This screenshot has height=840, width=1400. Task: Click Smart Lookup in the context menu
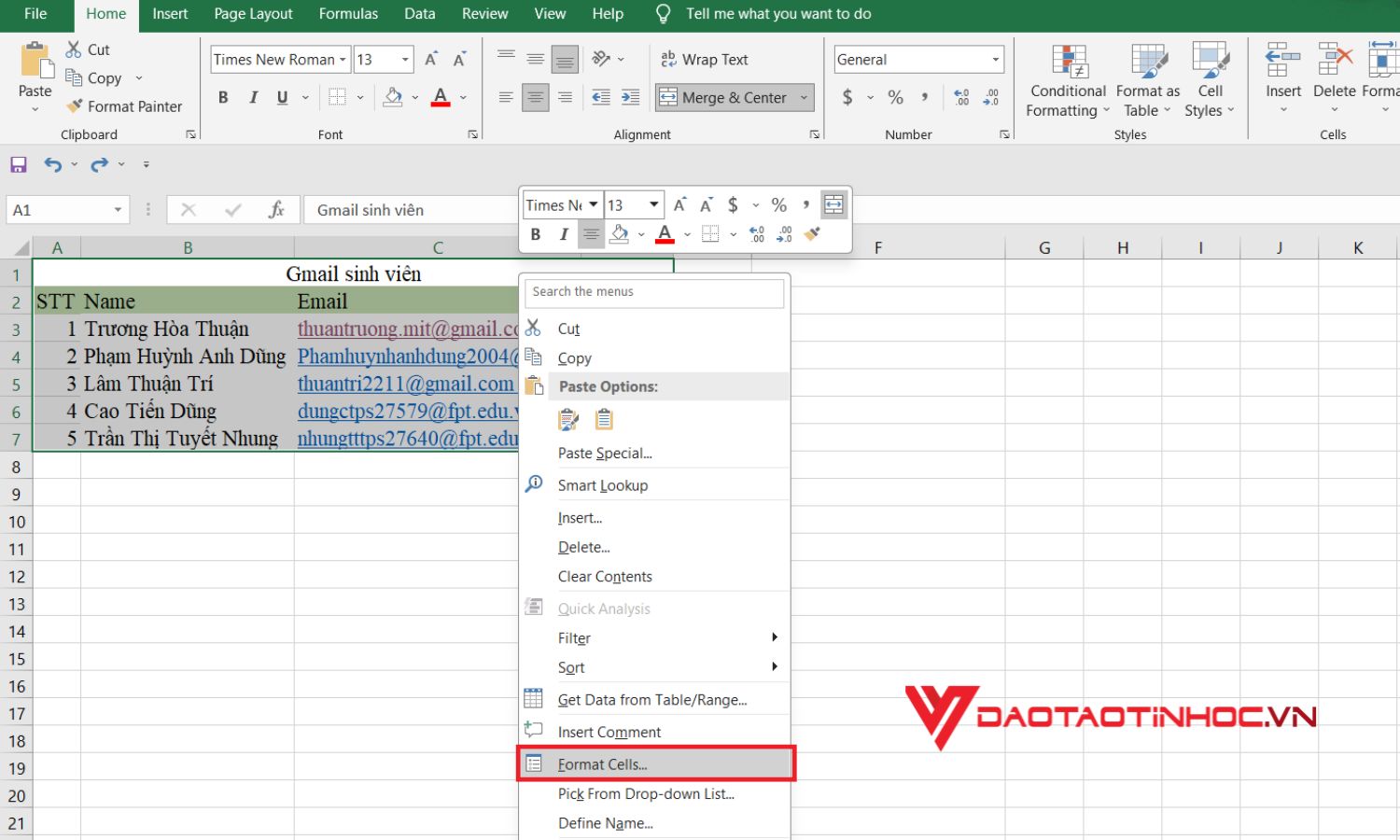point(603,484)
